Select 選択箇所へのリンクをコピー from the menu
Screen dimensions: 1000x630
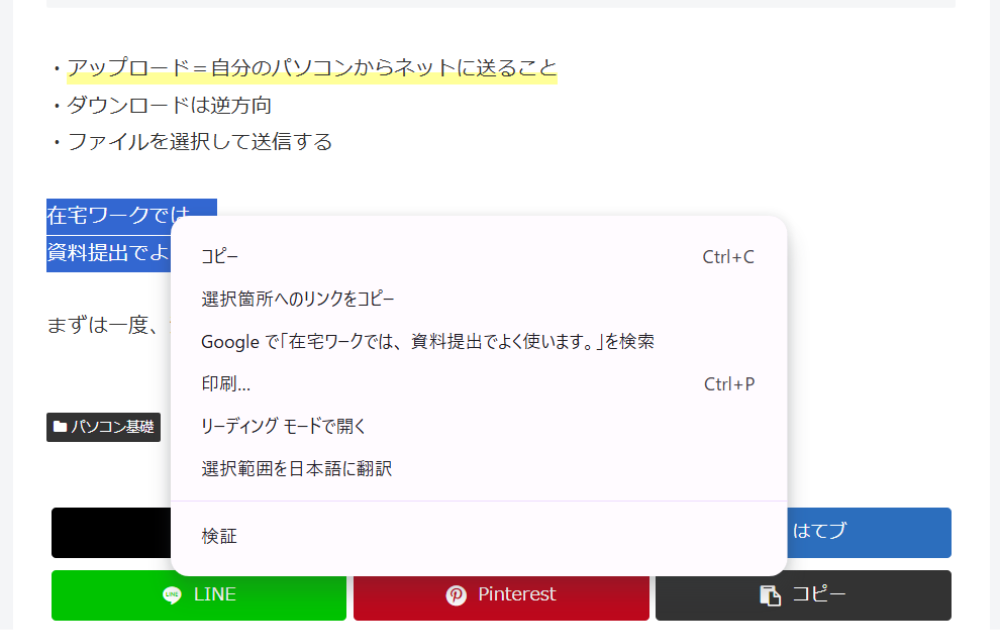(298, 299)
